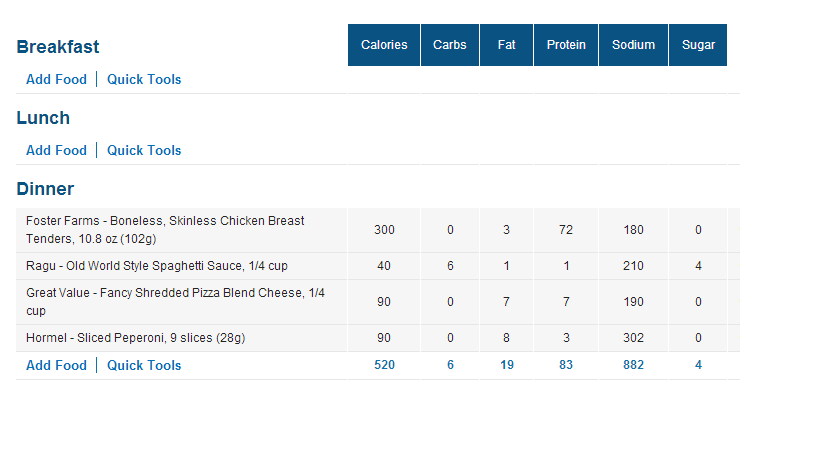Click the Dinner meal heading
The width and height of the screenshot is (819, 460).
point(45,189)
